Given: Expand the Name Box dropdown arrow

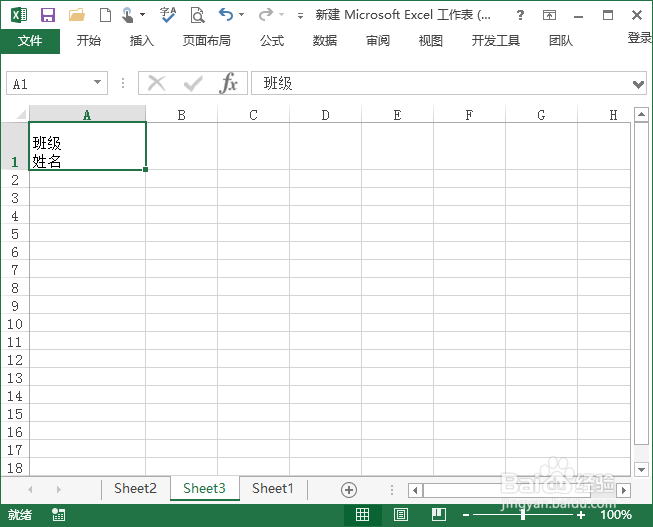Looking at the screenshot, I should (97, 82).
